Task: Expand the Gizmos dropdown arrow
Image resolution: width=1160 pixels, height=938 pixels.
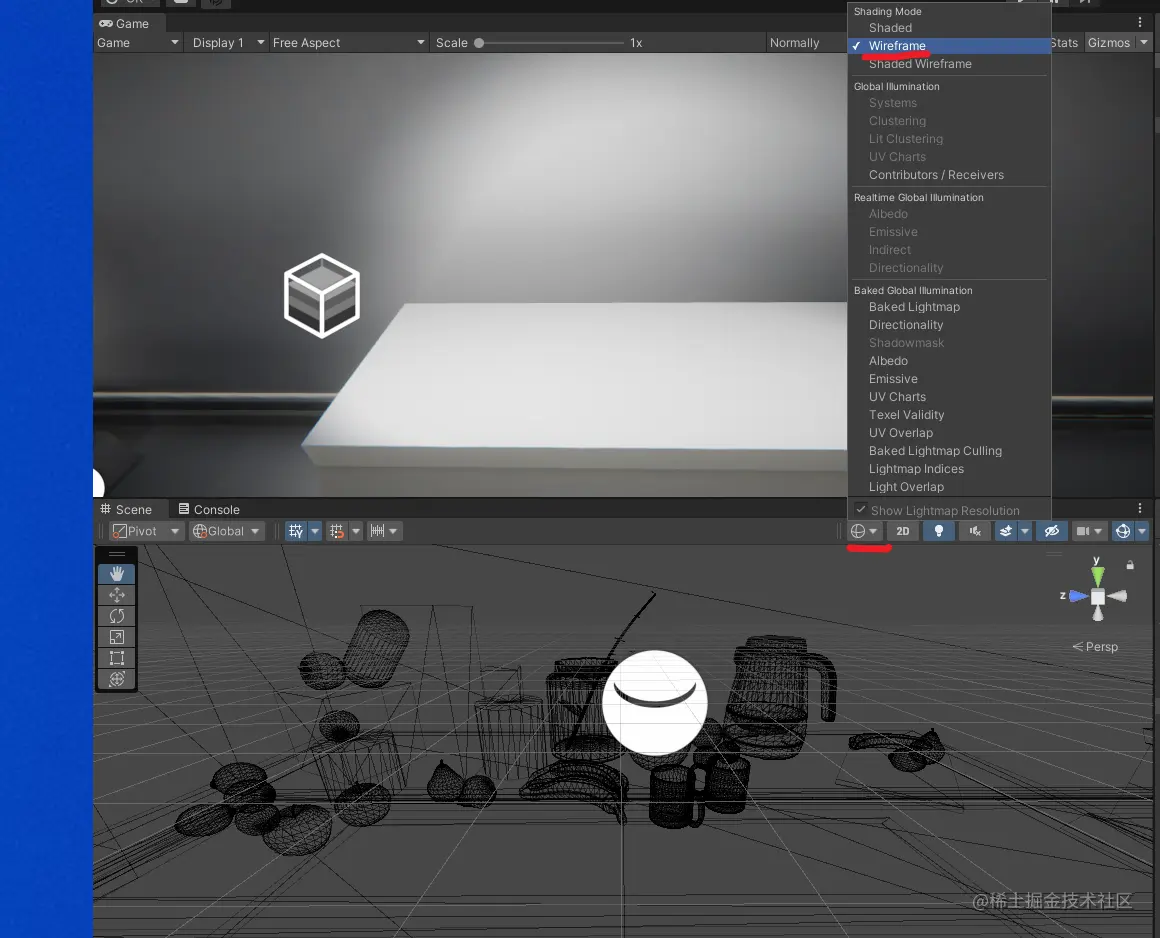Action: click(x=1144, y=43)
